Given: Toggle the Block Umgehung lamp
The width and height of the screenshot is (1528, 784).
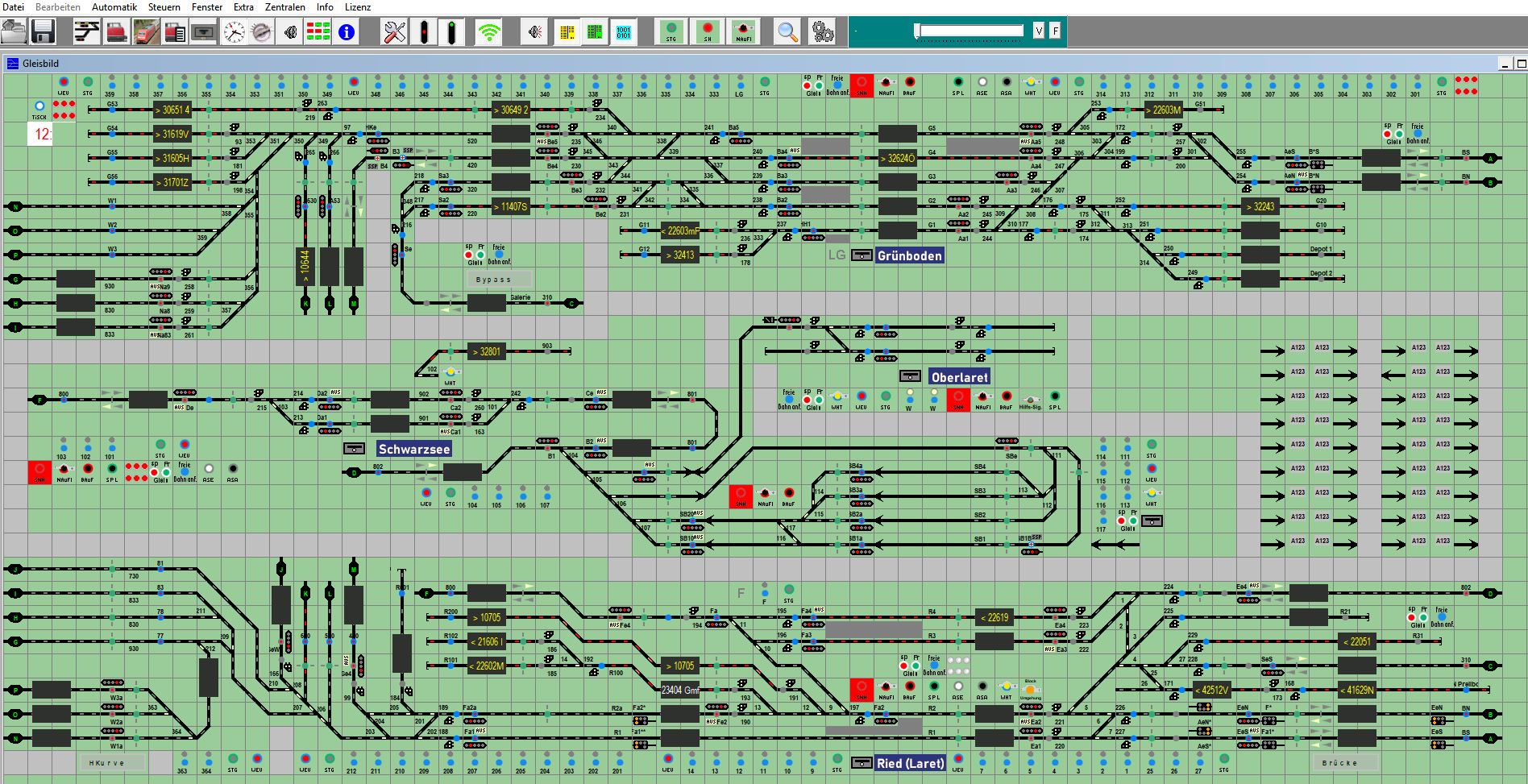Looking at the screenshot, I should tap(1030, 690).
